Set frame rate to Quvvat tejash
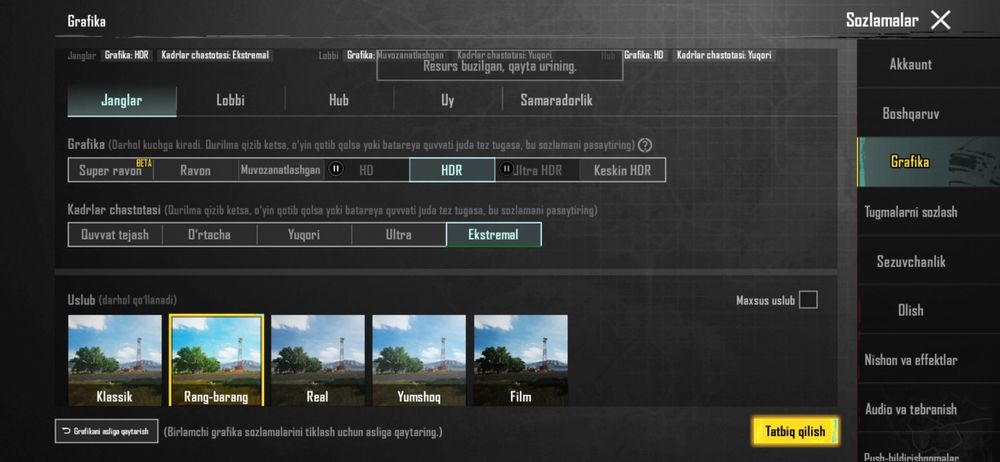Viewport: 1000px width, 462px height. pyautogui.click(x=115, y=234)
